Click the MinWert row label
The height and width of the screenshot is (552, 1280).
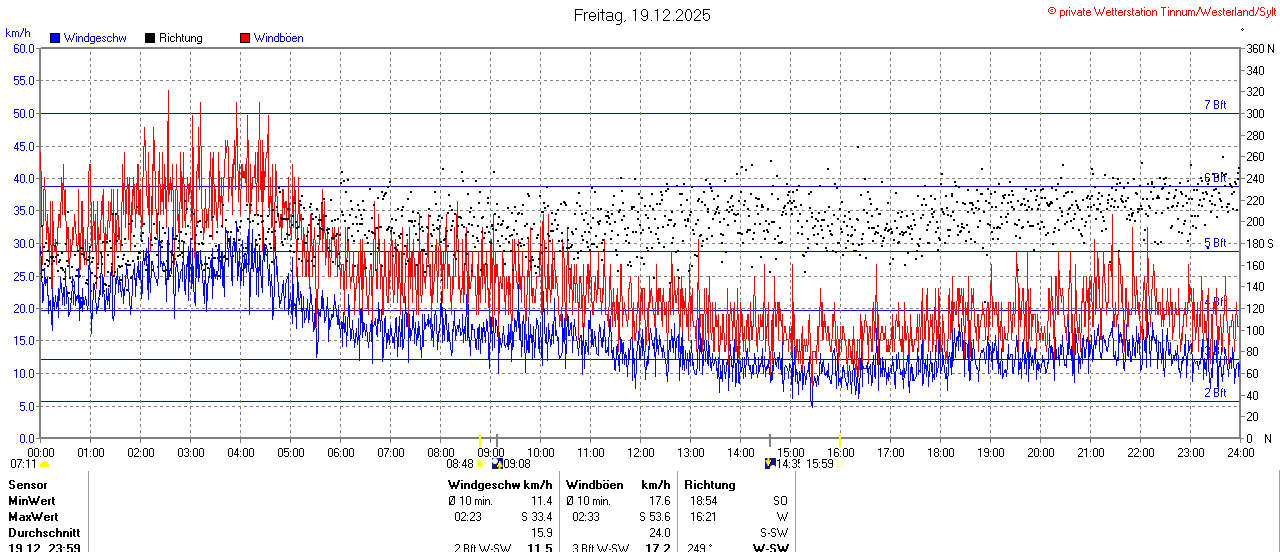pos(32,500)
